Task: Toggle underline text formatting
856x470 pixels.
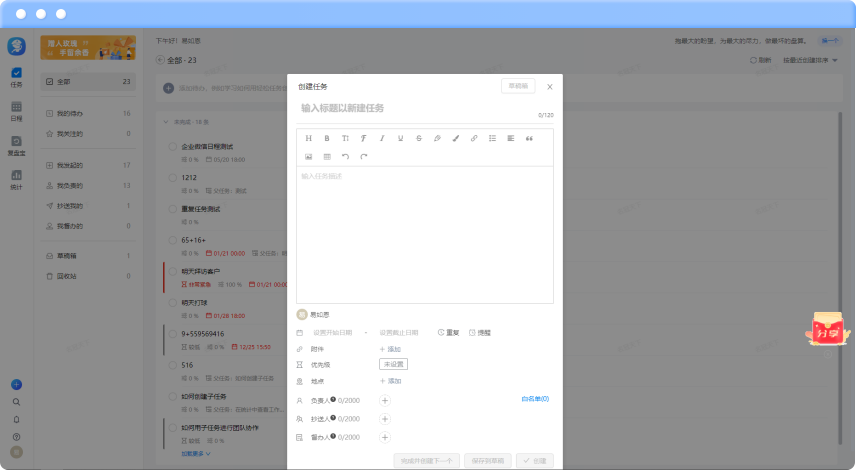Action: [400, 138]
